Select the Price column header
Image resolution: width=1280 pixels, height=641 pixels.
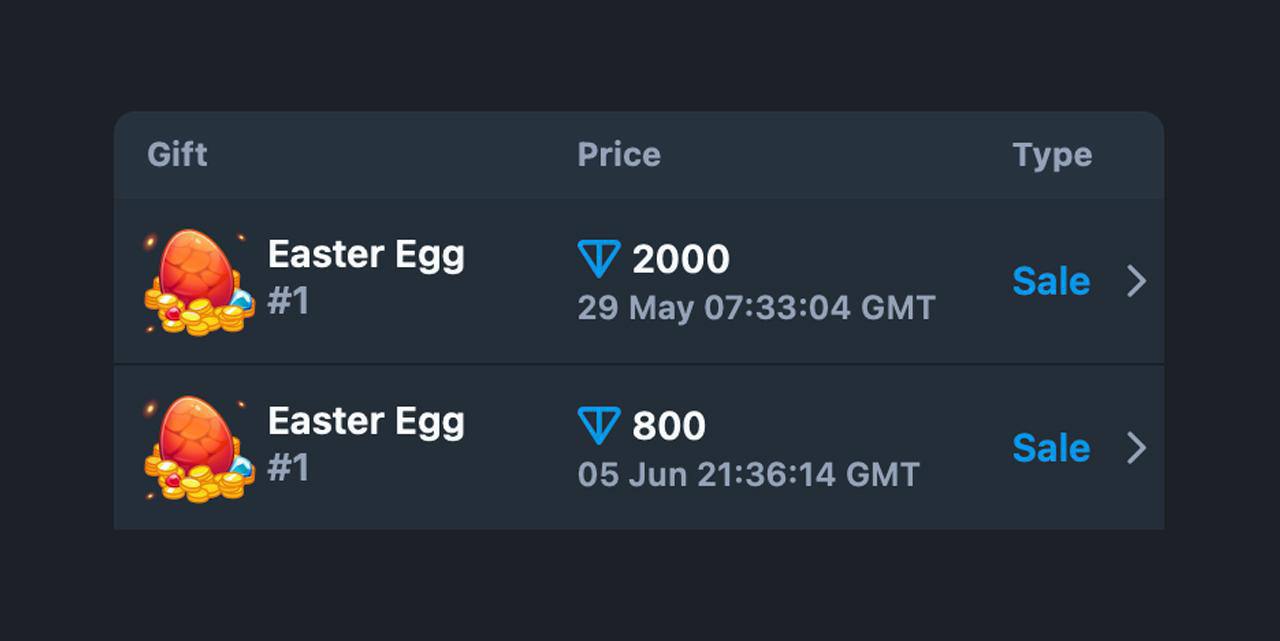point(619,155)
